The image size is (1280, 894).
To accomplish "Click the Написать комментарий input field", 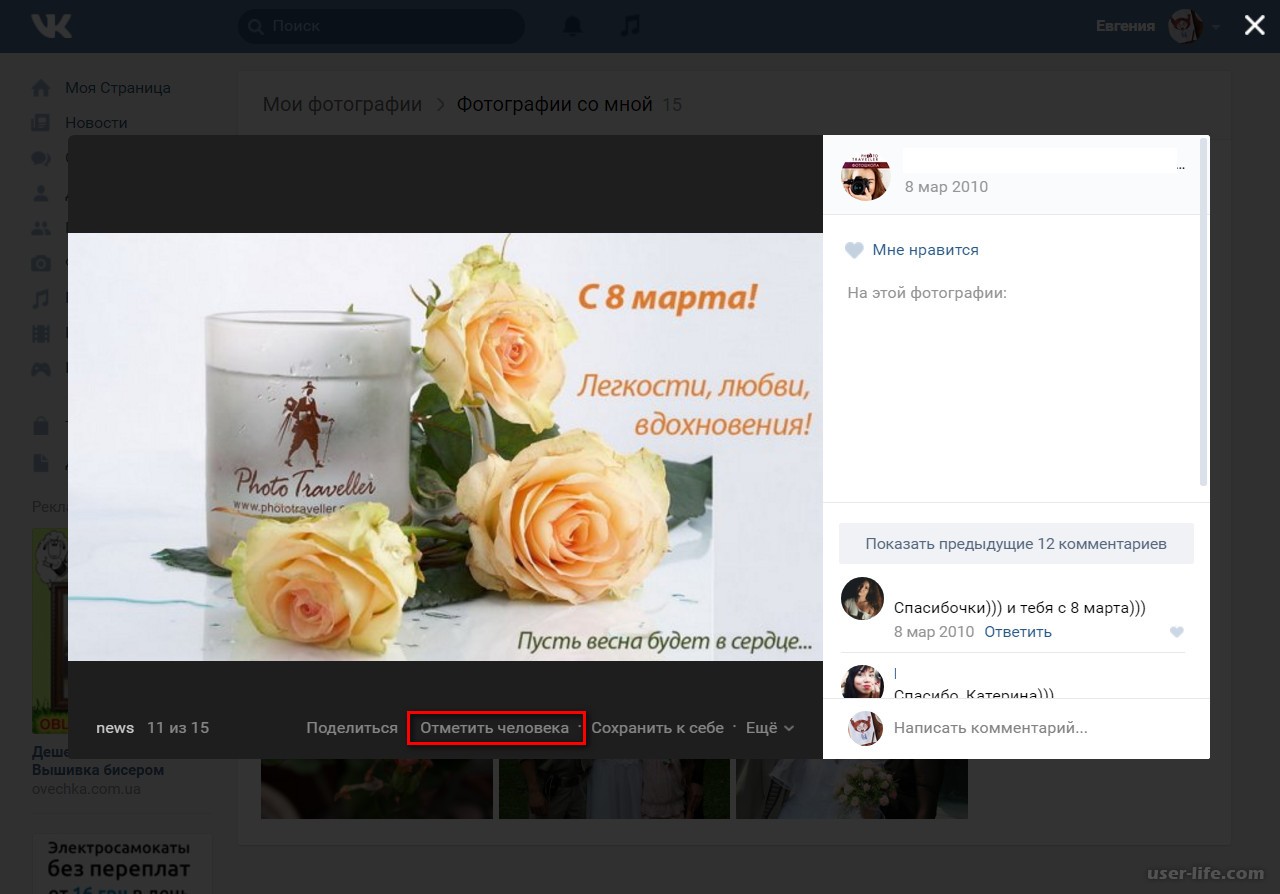I will pos(1040,728).
